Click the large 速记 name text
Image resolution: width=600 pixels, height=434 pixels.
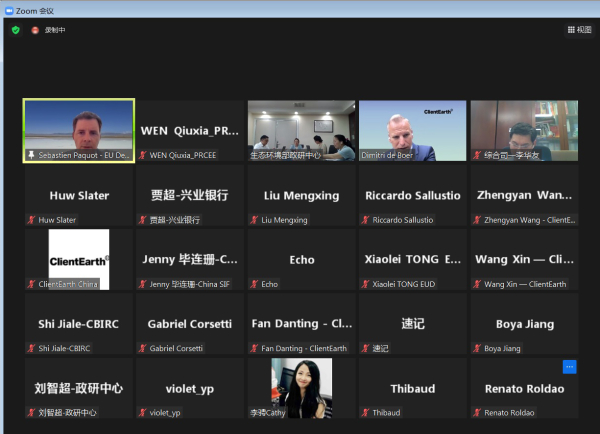tap(413, 324)
